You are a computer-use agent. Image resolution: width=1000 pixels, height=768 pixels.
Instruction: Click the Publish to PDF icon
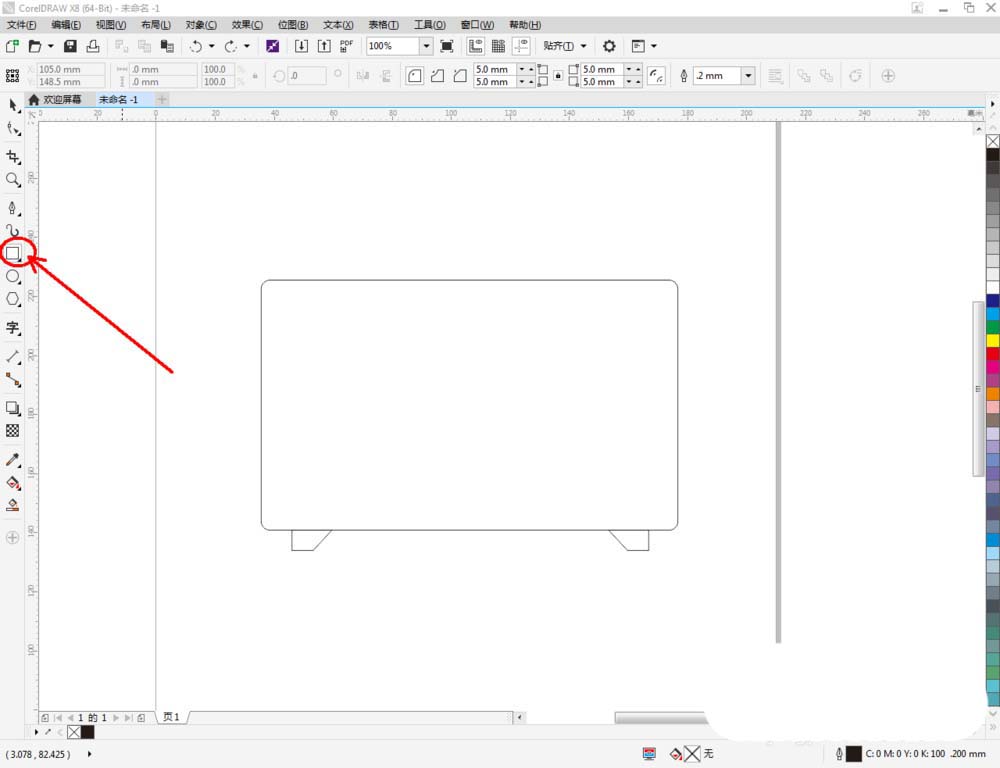point(346,46)
